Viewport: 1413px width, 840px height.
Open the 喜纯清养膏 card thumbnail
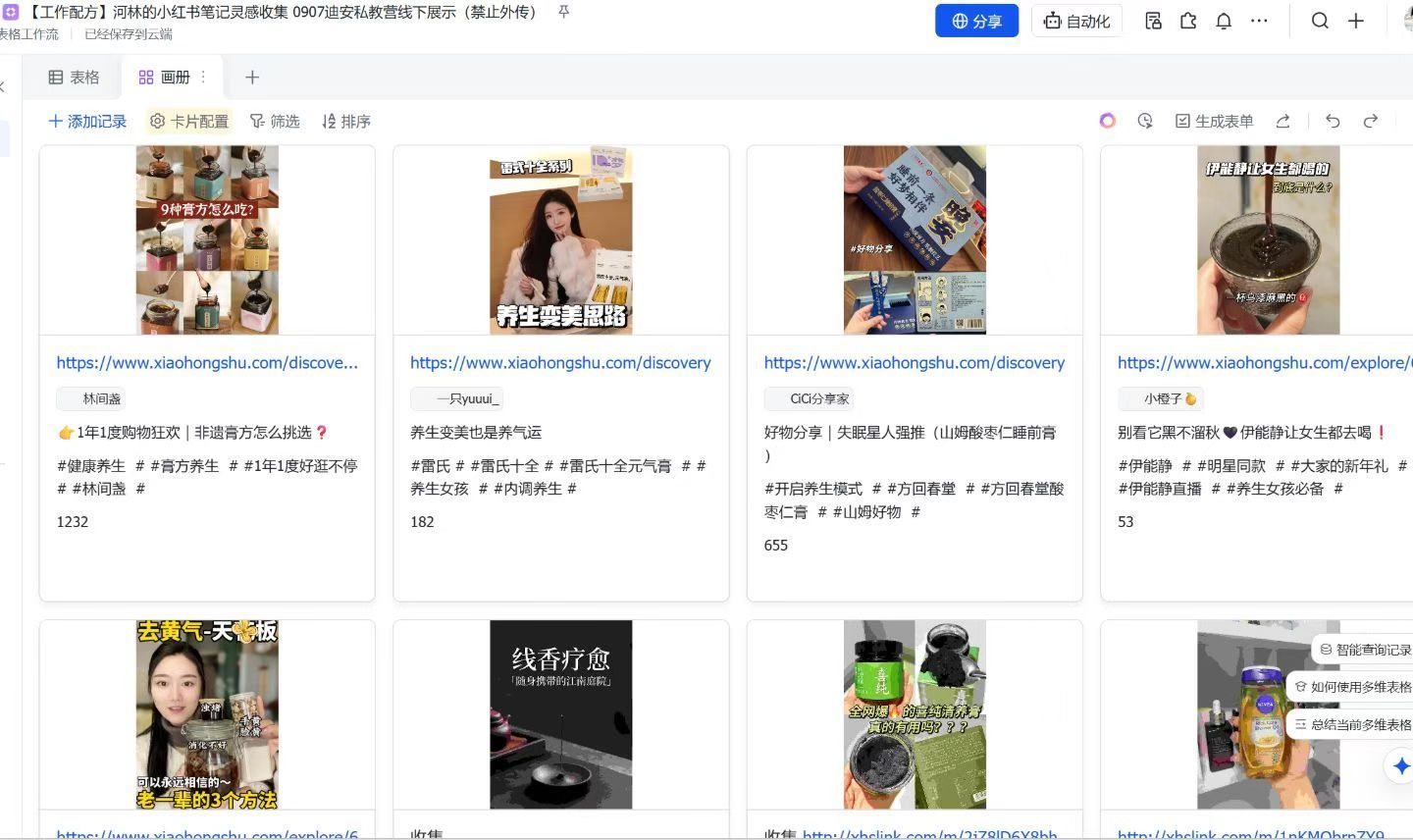[915, 714]
